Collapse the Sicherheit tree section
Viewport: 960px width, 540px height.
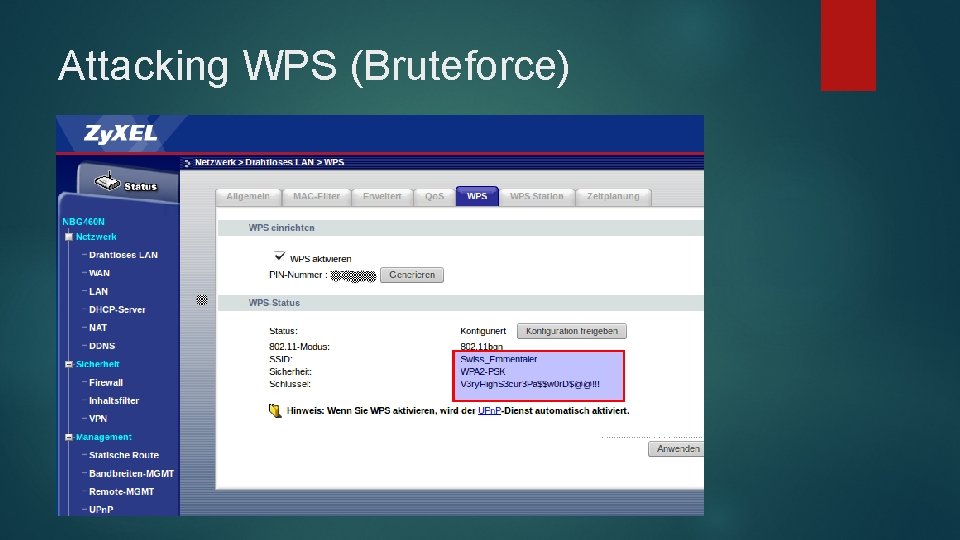[x=69, y=364]
